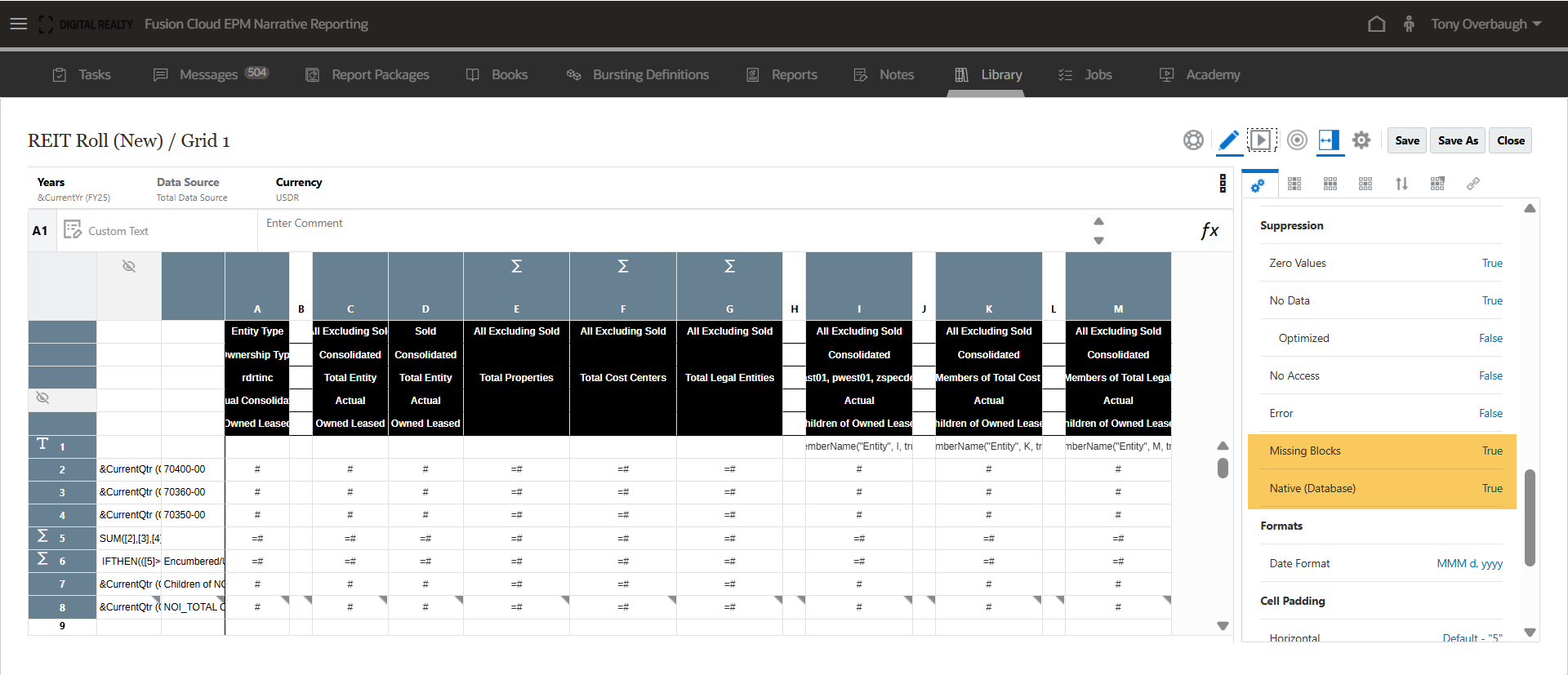1568x675 pixels.
Task: Toggle Error suppression False
Action: pyautogui.click(x=1490, y=413)
